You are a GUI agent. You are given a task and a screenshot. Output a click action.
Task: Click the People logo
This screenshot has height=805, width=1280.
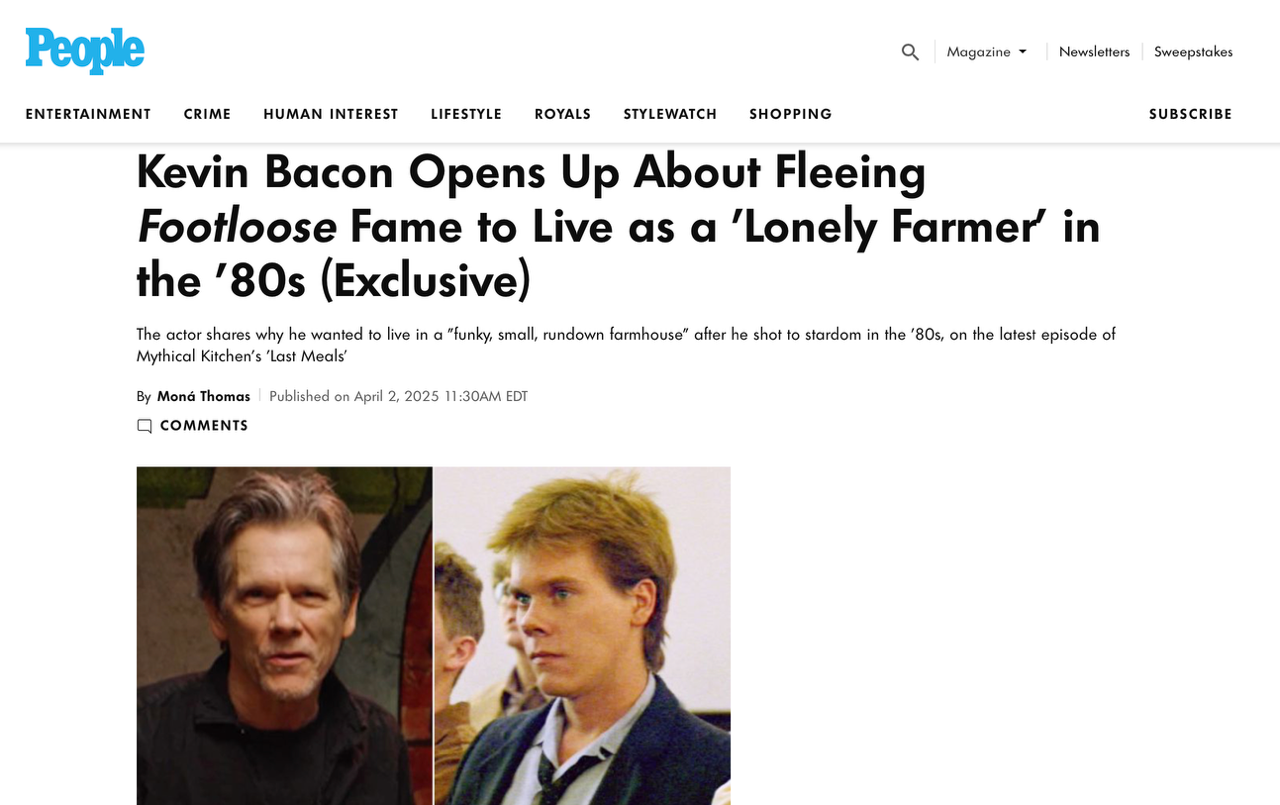pyautogui.click(x=85, y=50)
